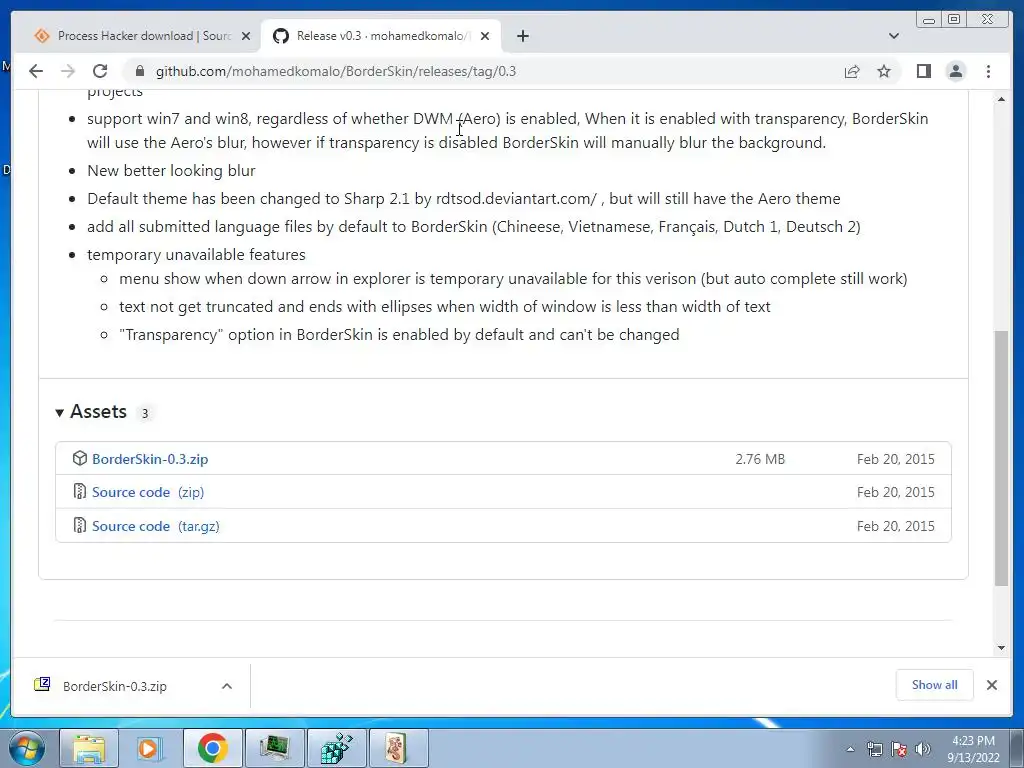The image size is (1024, 768).
Task: Launch Windows Media Player from taskbar
Action: pos(150,748)
